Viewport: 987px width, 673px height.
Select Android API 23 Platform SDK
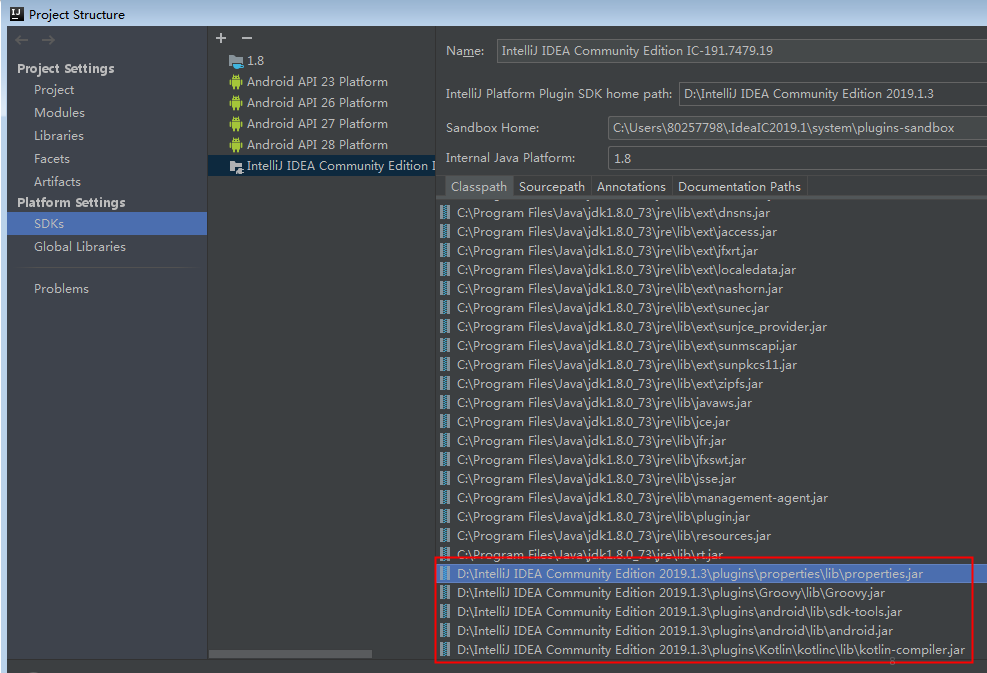[x=317, y=82]
